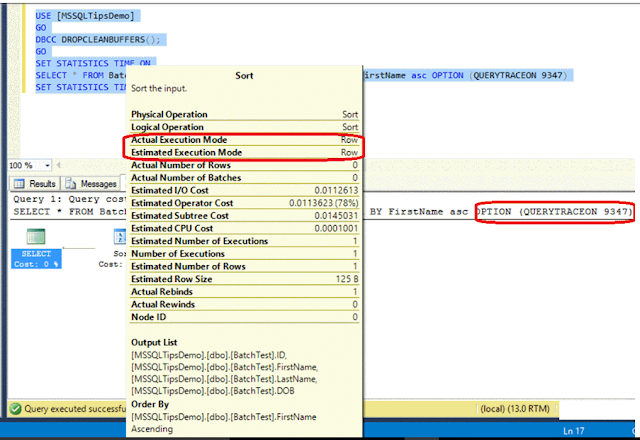640x440 pixels.
Task: Click the Query executed successfully status text
Action: [75, 409]
